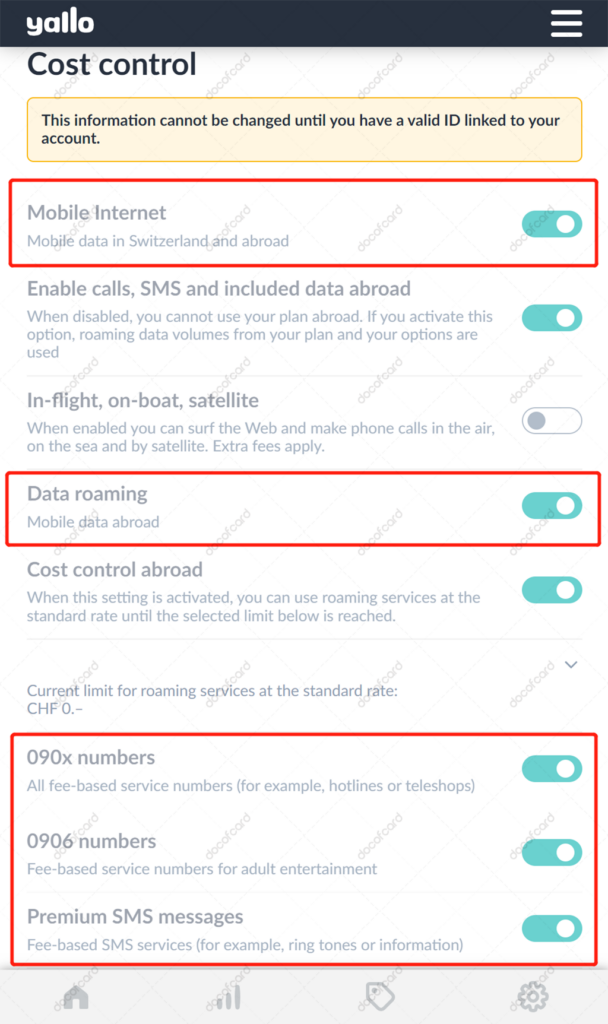Toggle off 0906 numbers
This screenshot has height=1024, width=608.
tap(551, 852)
